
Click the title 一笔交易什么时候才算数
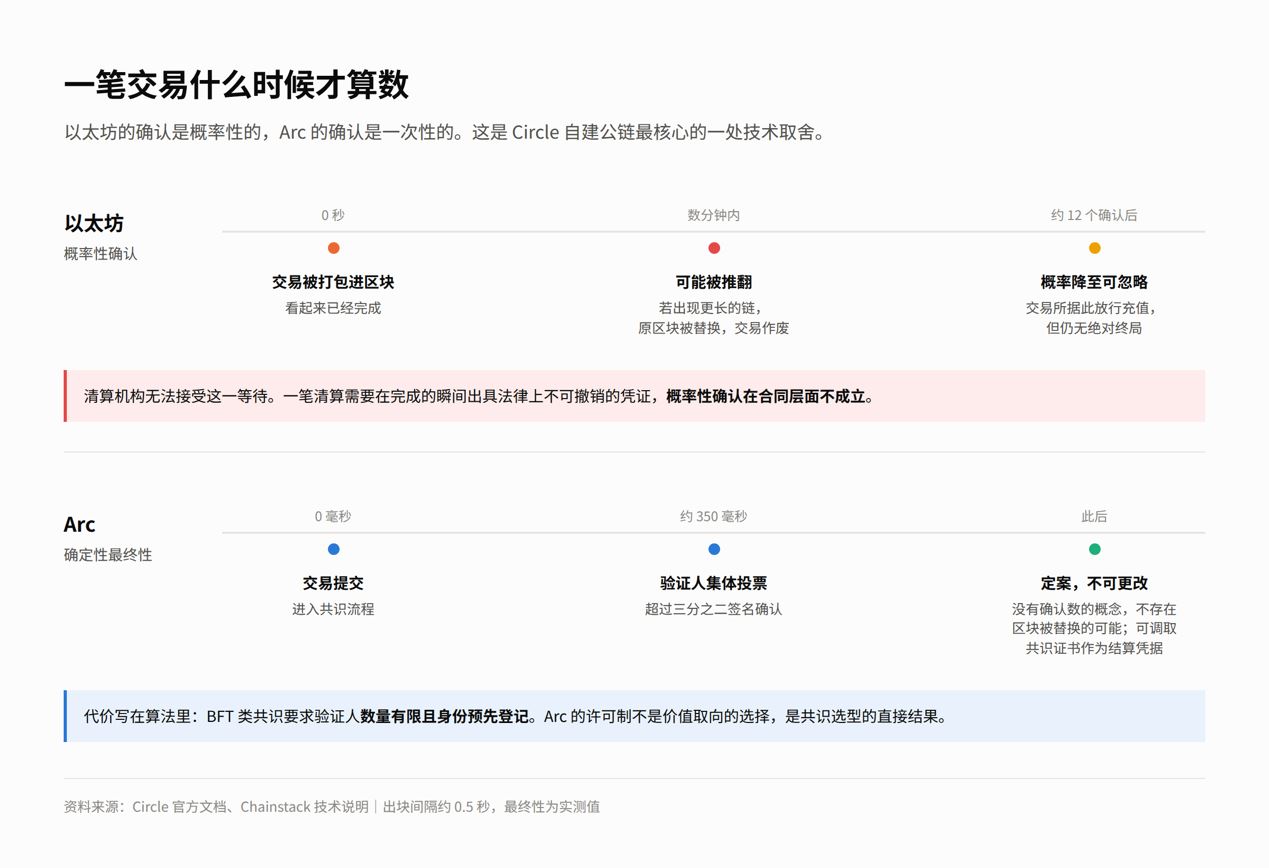coord(237,85)
